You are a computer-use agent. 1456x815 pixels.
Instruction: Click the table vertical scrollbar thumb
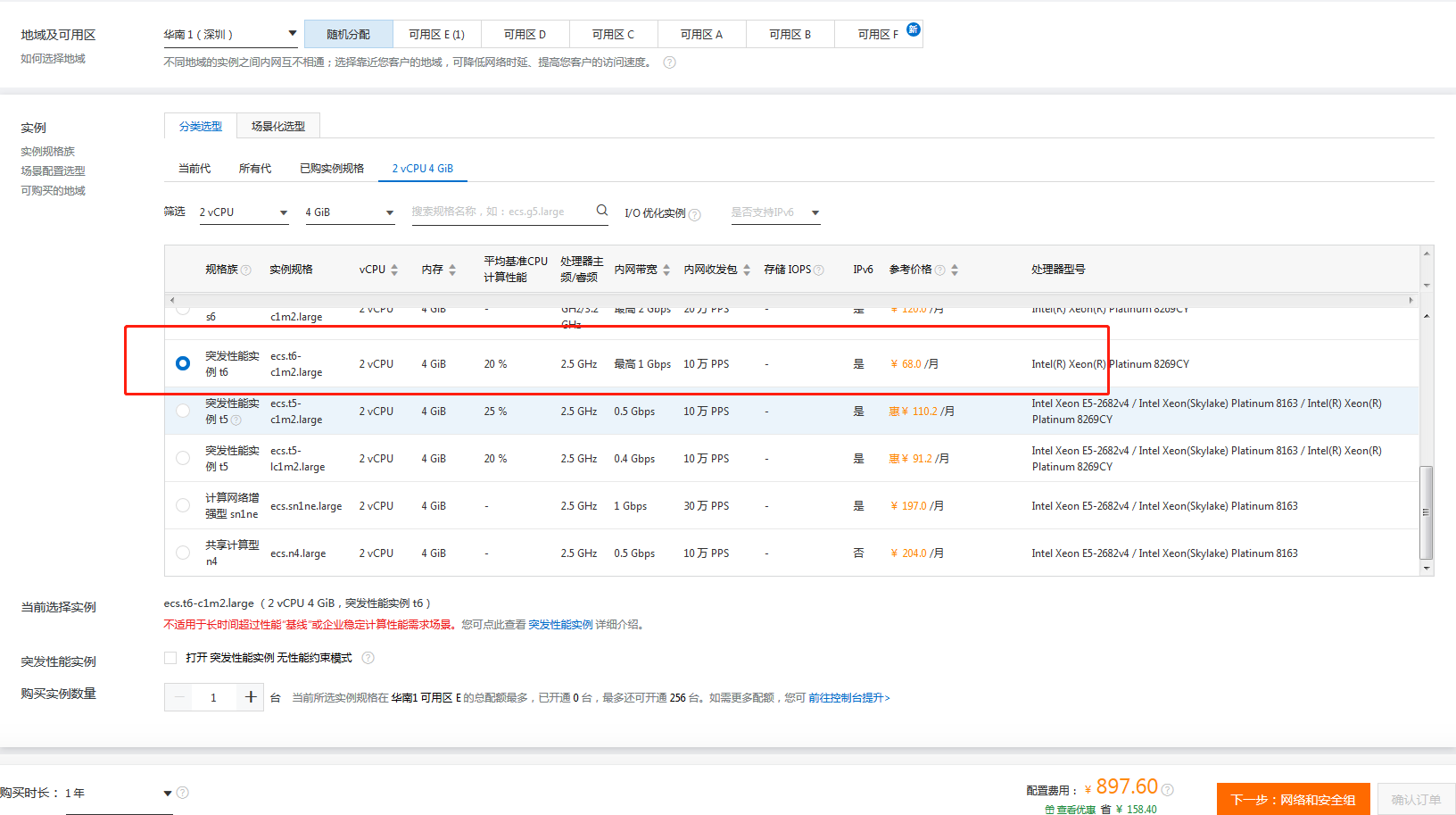pyautogui.click(x=1427, y=511)
